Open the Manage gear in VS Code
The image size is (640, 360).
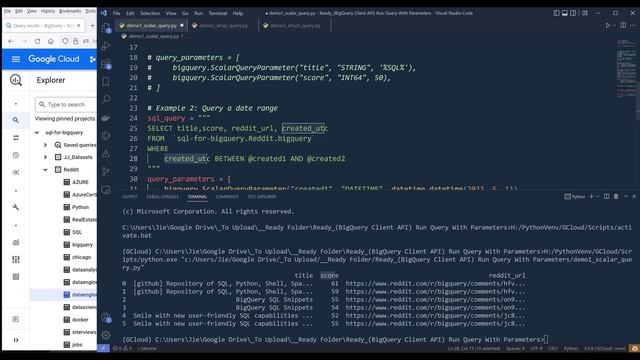(106, 335)
